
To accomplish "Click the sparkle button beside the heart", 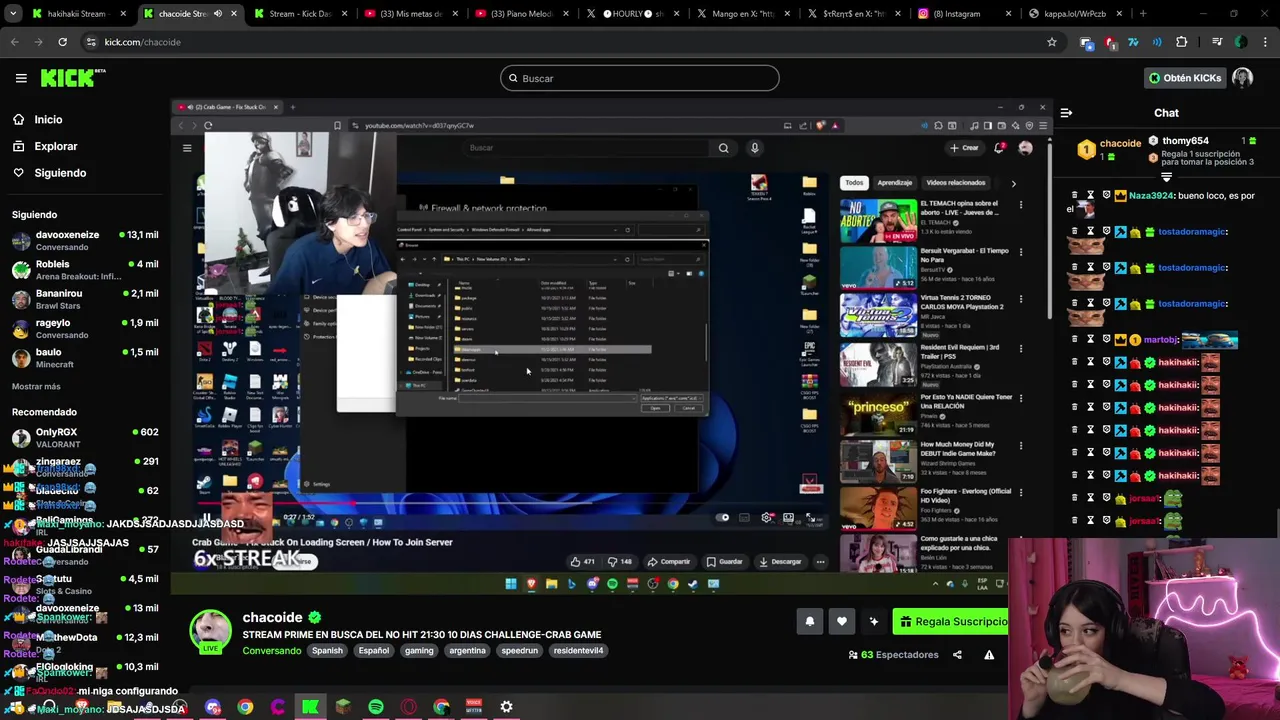I will 874,621.
